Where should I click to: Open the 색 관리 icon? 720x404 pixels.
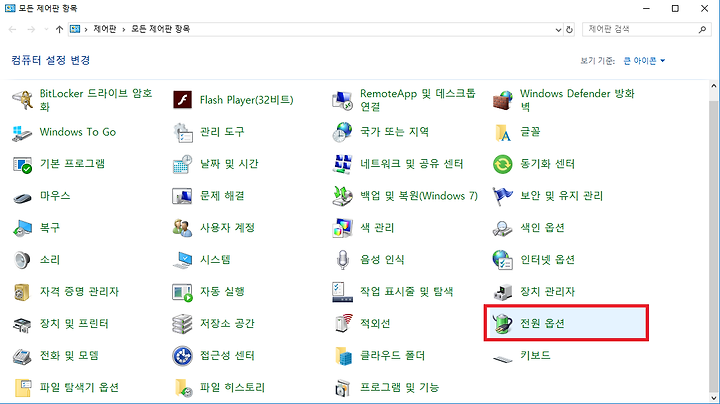[342, 228]
